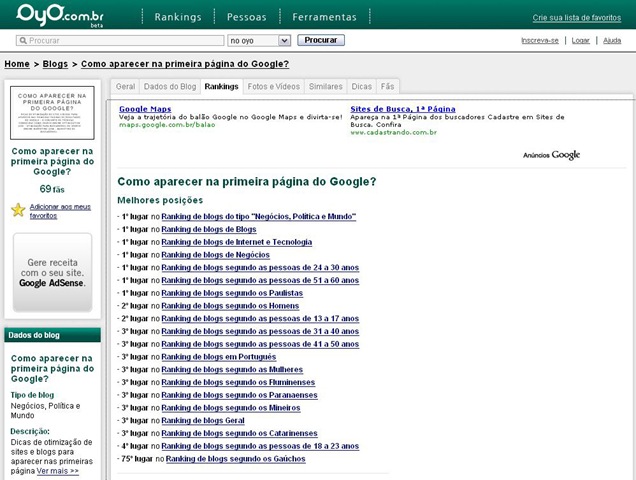Switch to the Dados do Blog tab
Viewport: 636px width, 480px height.
tap(170, 86)
